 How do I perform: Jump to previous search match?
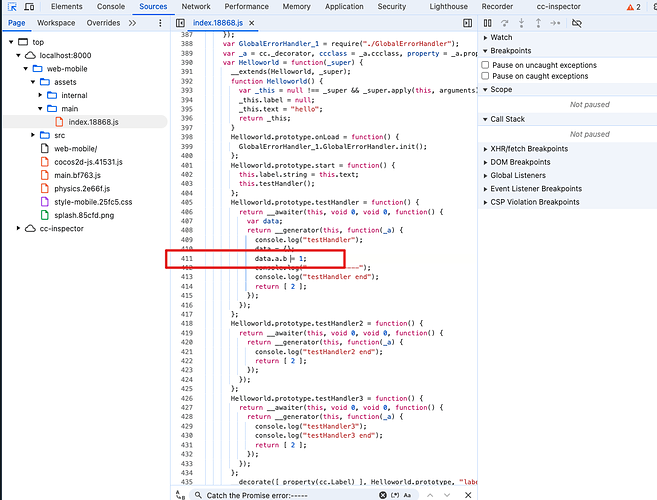tap(430, 495)
